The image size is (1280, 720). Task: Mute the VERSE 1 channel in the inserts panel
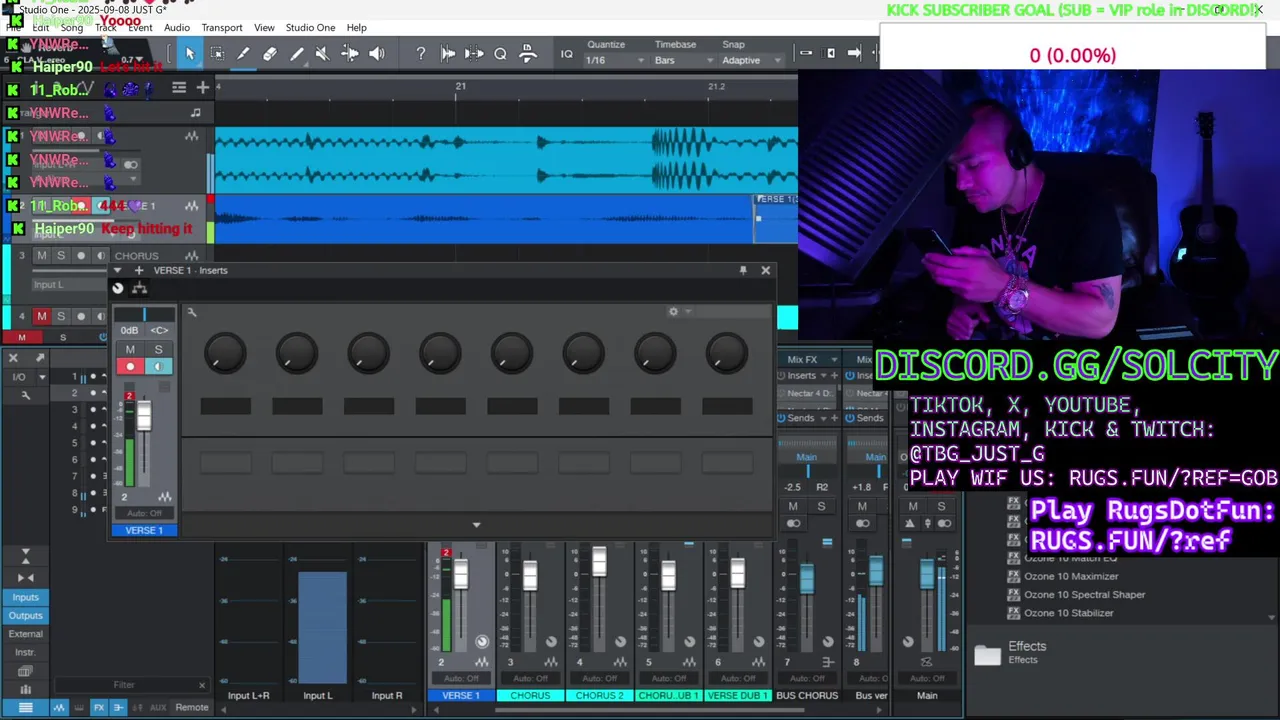(x=130, y=349)
